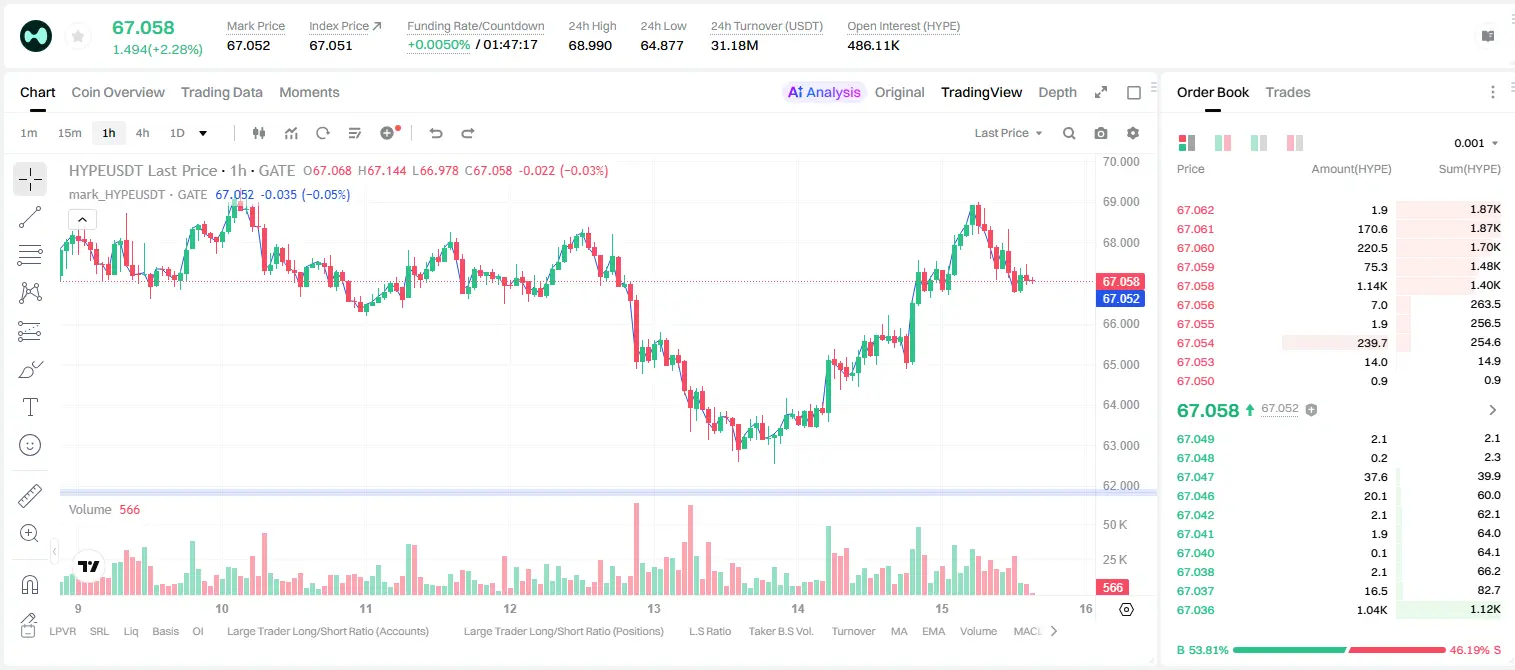Open the Coin Overview tab
1515x670 pixels.
coord(118,92)
